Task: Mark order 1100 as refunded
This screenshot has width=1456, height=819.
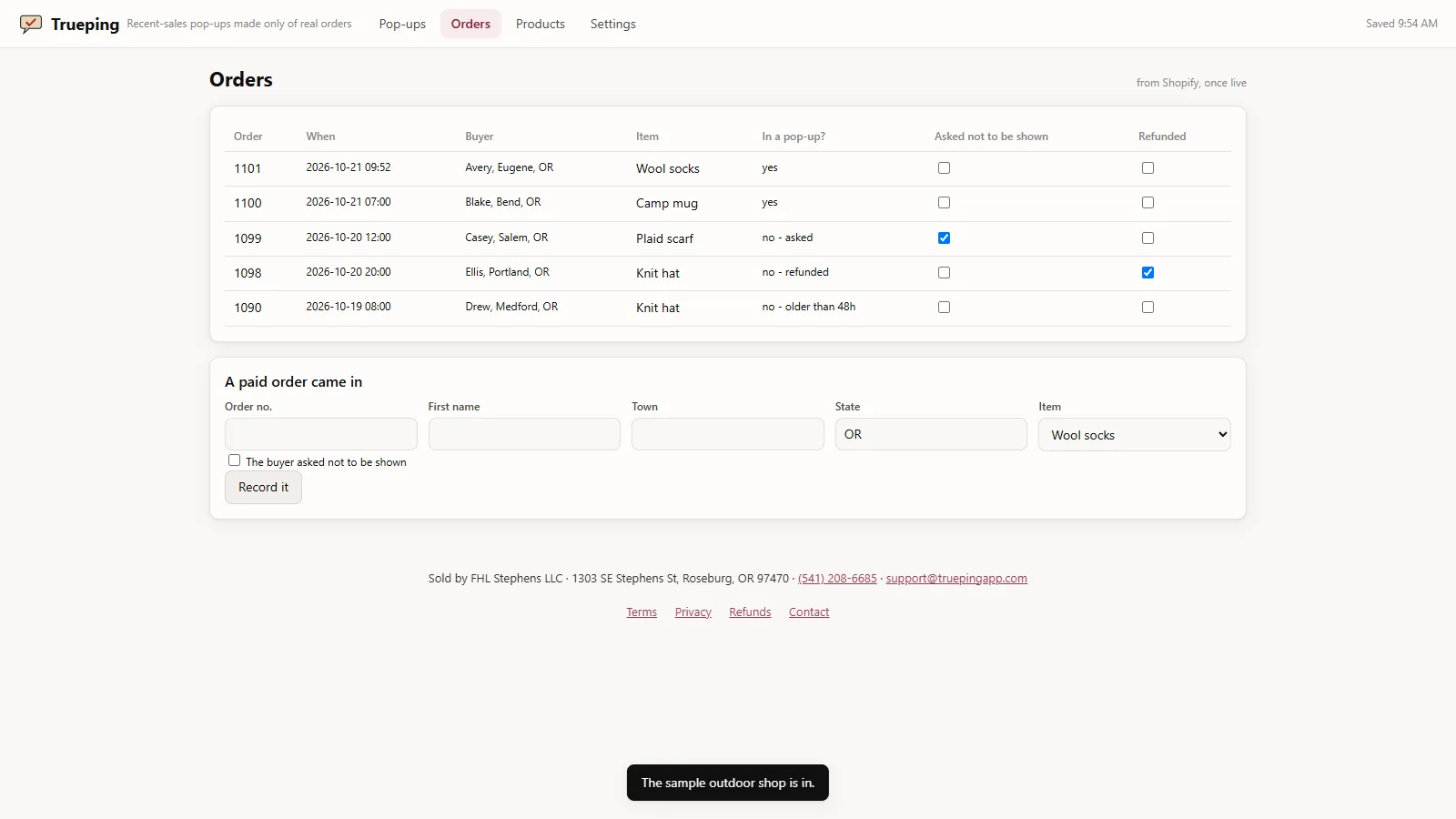Action: [x=1148, y=203]
